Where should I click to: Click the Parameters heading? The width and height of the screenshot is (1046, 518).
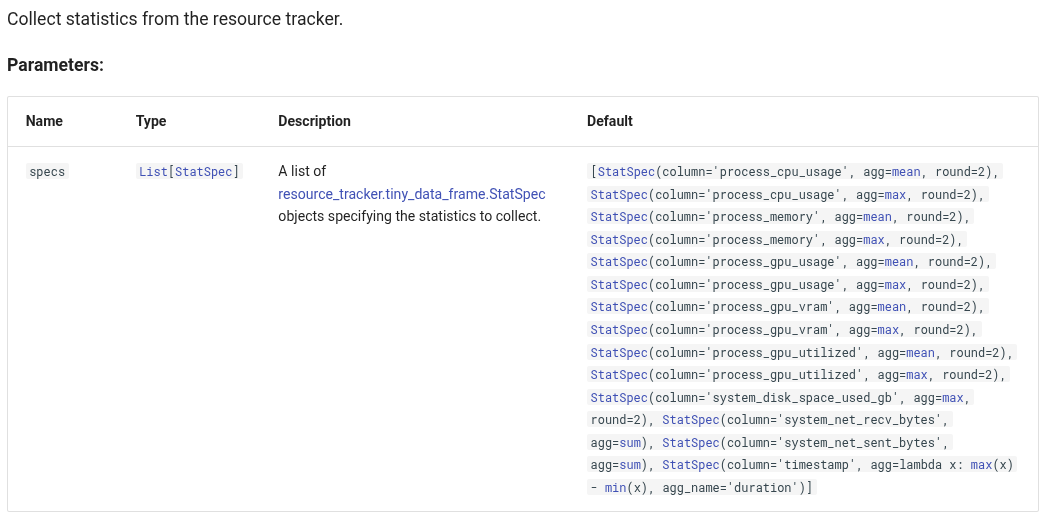55,65
